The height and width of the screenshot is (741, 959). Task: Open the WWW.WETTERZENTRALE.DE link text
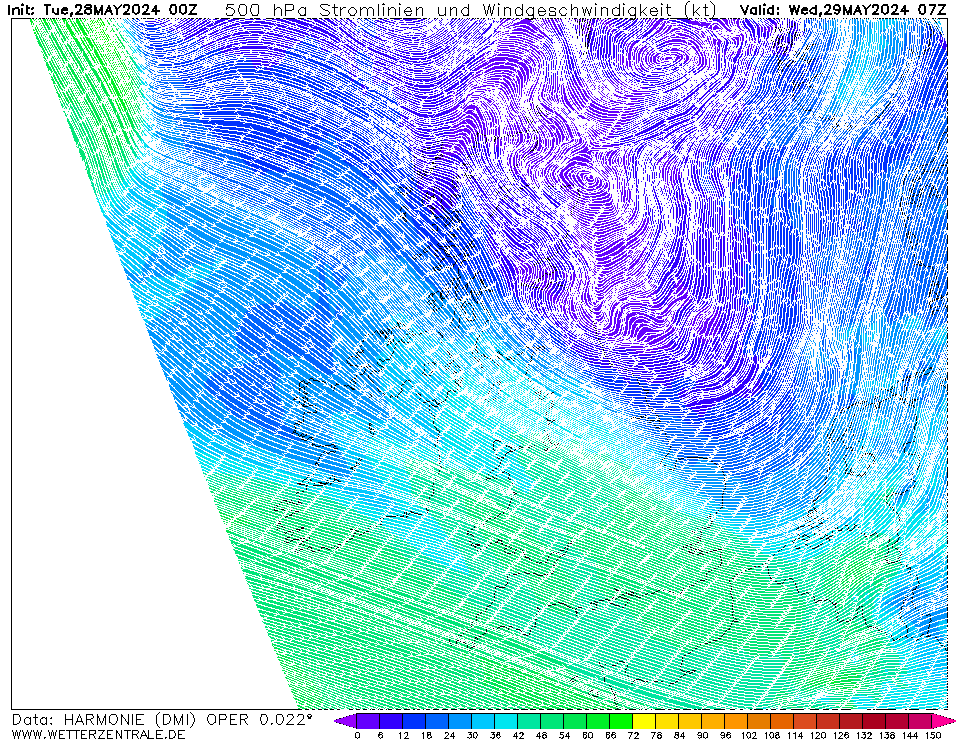tap(98, 734)
